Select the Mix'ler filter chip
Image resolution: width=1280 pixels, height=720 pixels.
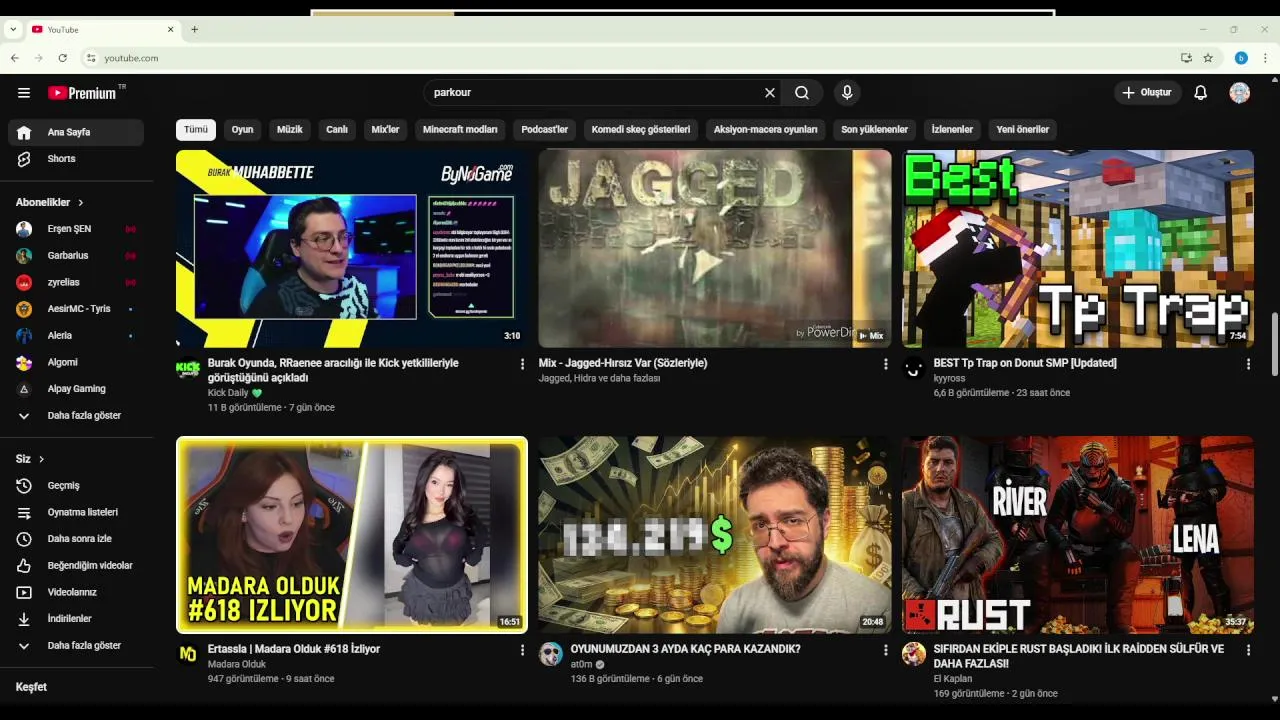pyautogui.click(x=385, y=130)
